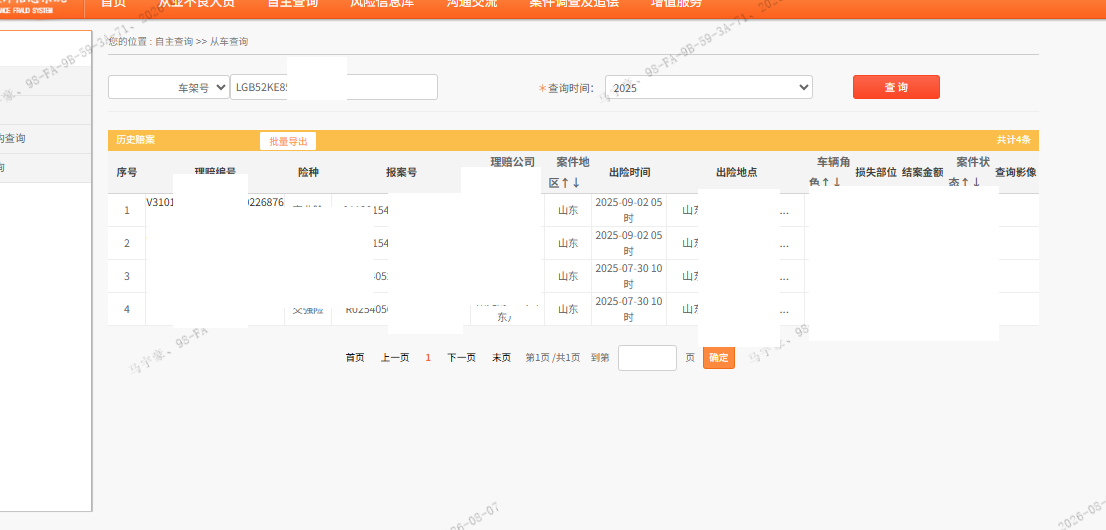1106x530 pixels.
Task: Focus the VIN input field containing LGB52KE8
Action: [x=334, y=88]
